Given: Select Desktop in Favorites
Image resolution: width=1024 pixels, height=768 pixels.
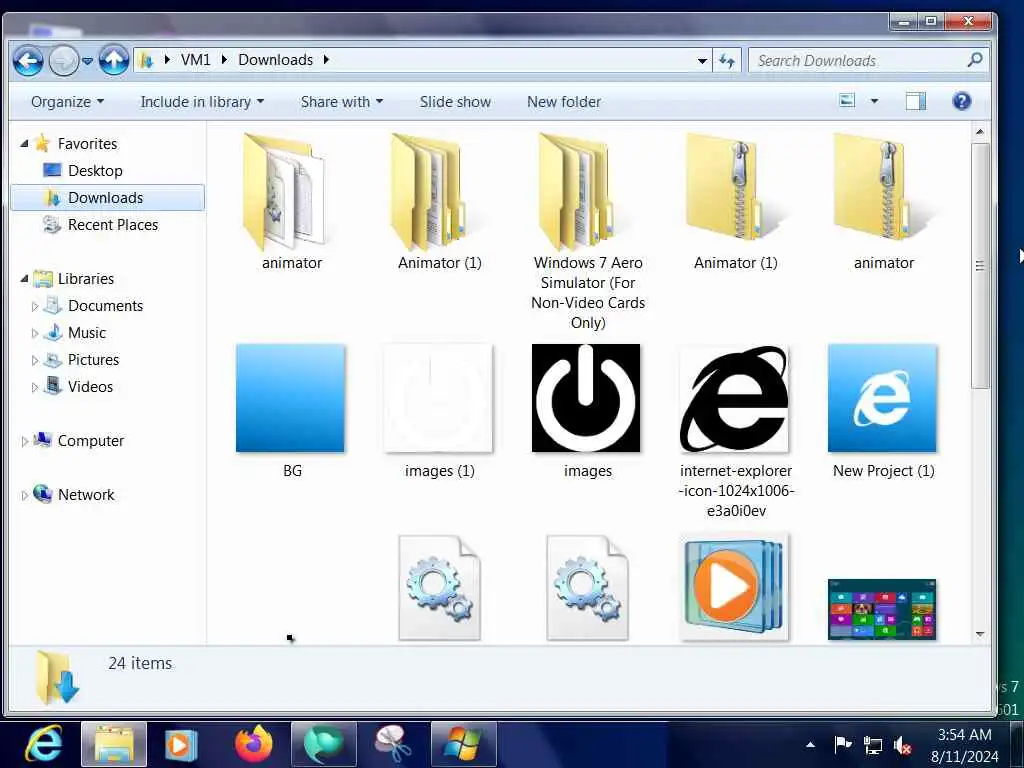Looking at the screenshot, I should [x=95, y=171].
